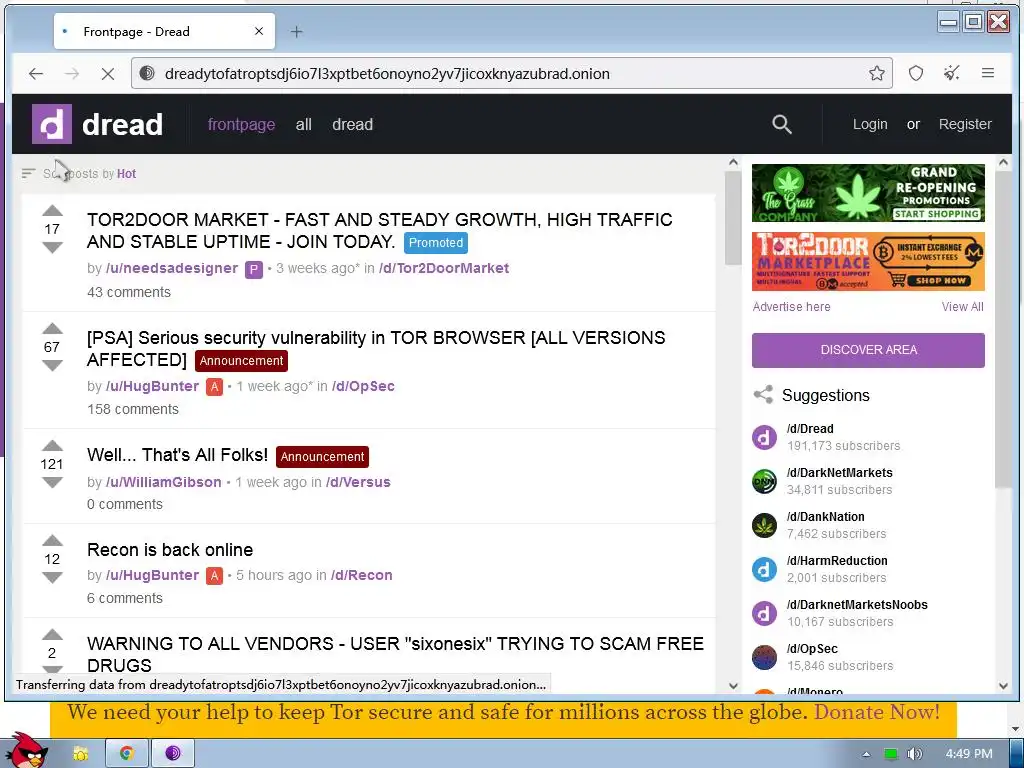Click the main feed scrollbar down arrow
The image size is (1024, 768).
coord(733,686)
